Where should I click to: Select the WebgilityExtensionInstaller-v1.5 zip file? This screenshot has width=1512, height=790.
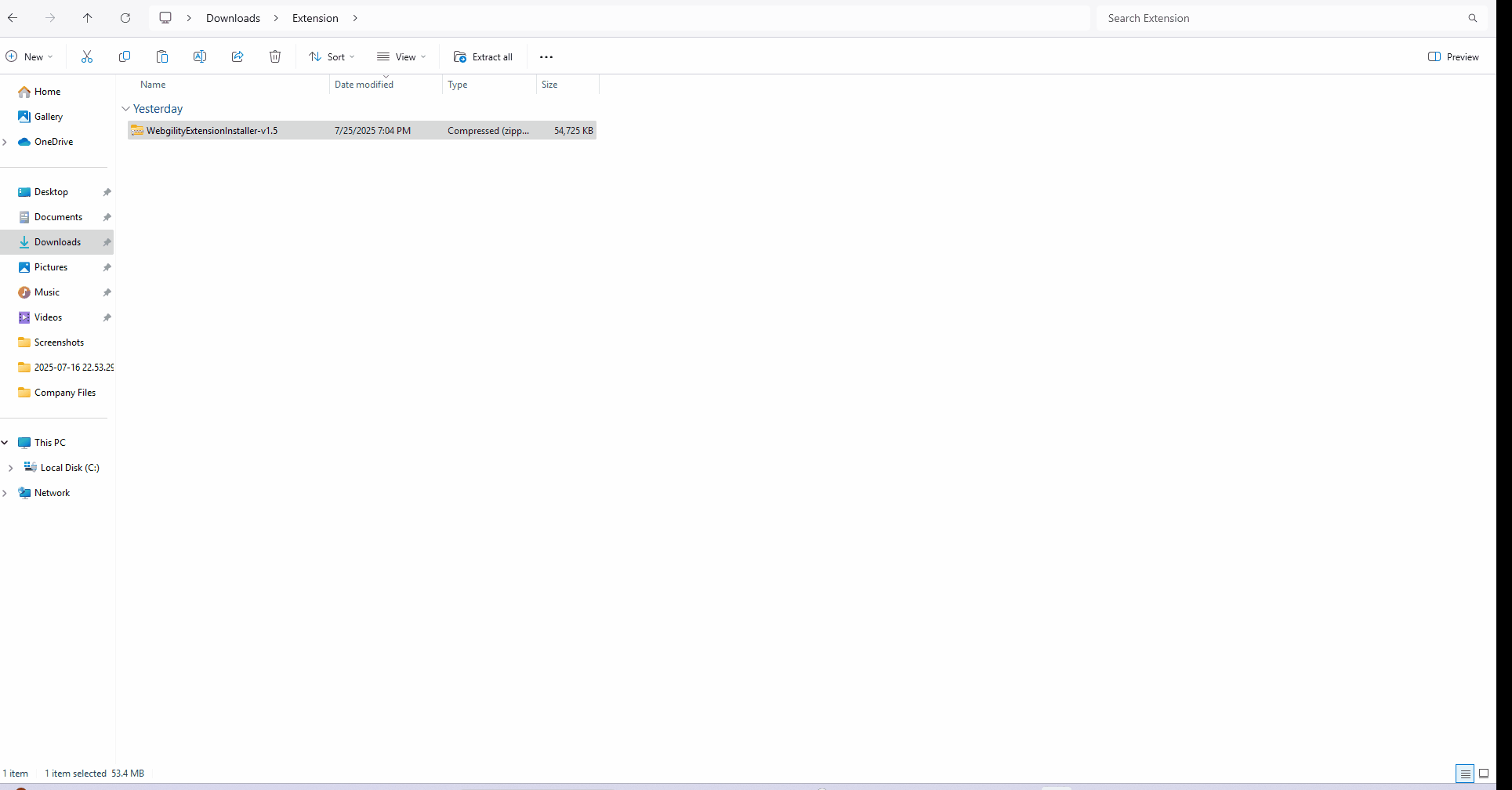[x=212, y=131]
